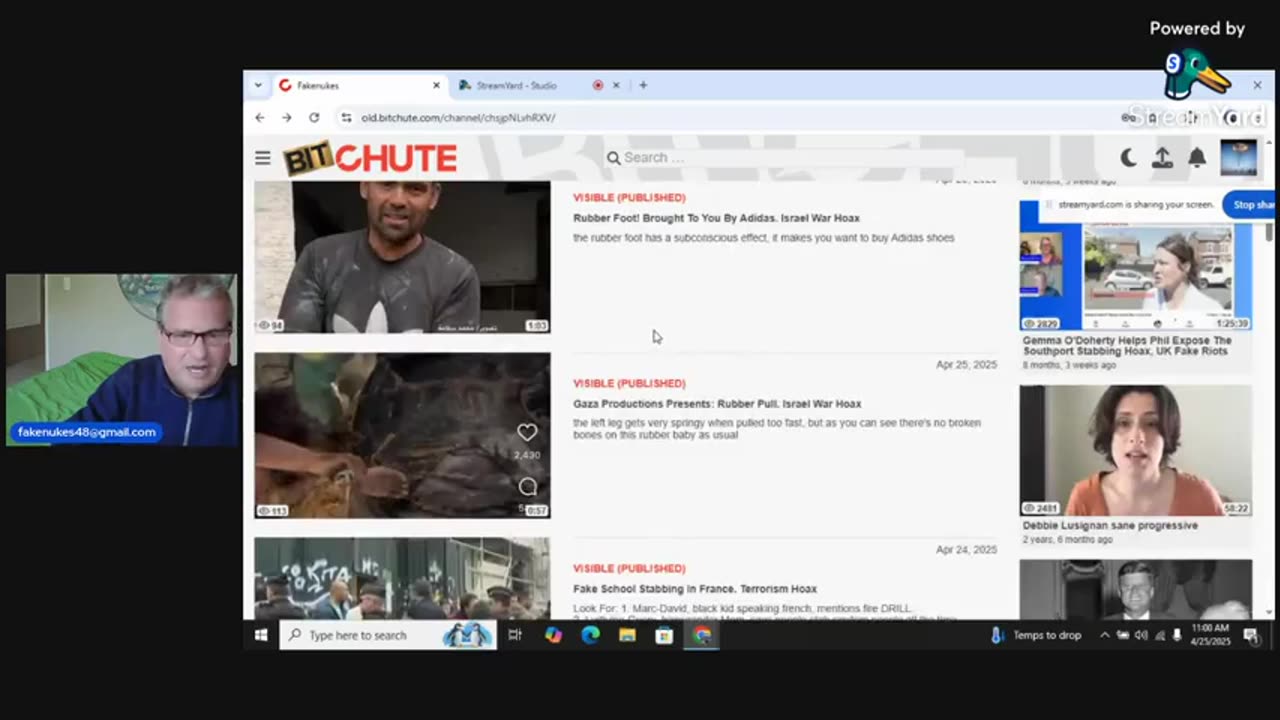The image size is (1280, 720).
Task: Click the site info icon in the address bar
Action: [346, 117]
